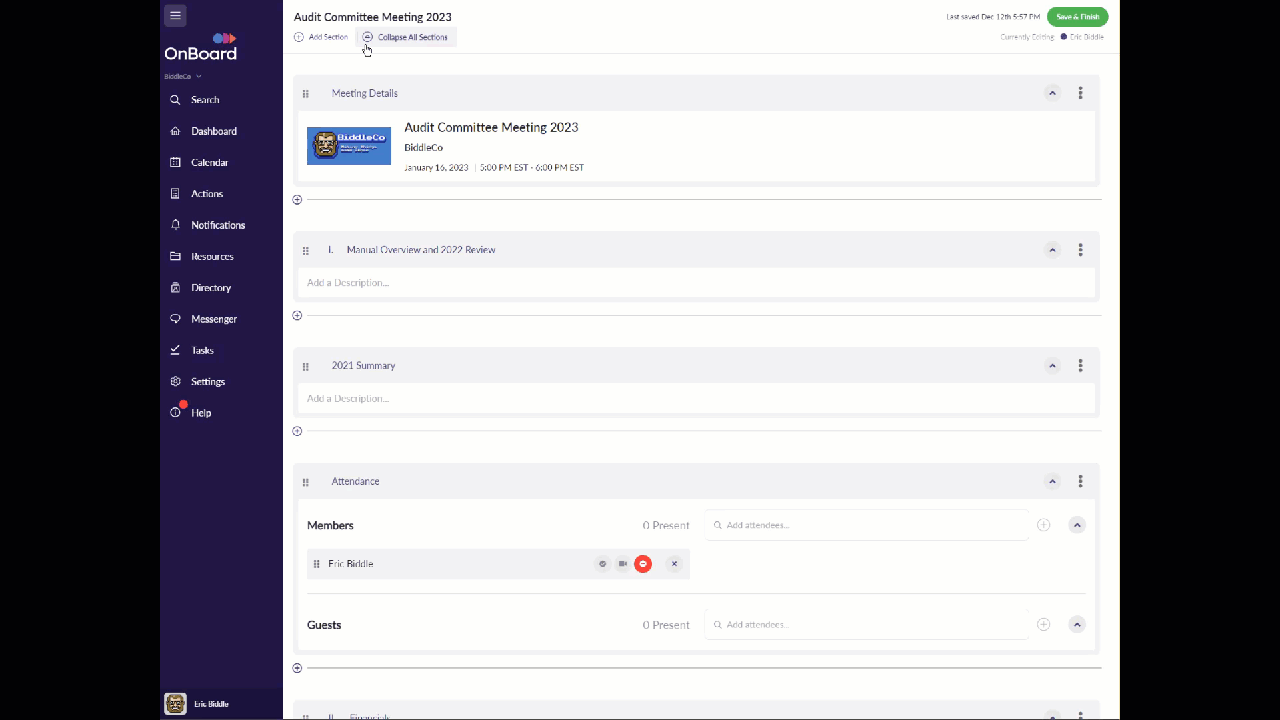
Task: Click the plus icon to add a Member attendee
Action: pos(1043,524)
